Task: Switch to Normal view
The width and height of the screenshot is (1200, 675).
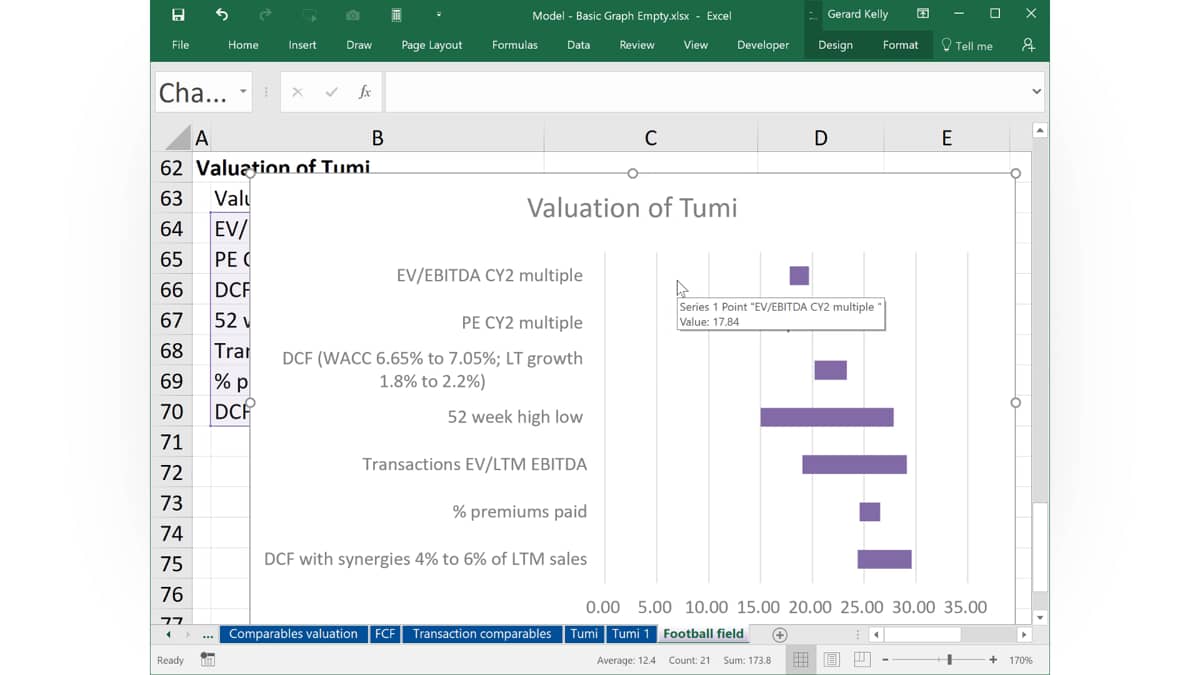Action: click(x=801, y=660)
